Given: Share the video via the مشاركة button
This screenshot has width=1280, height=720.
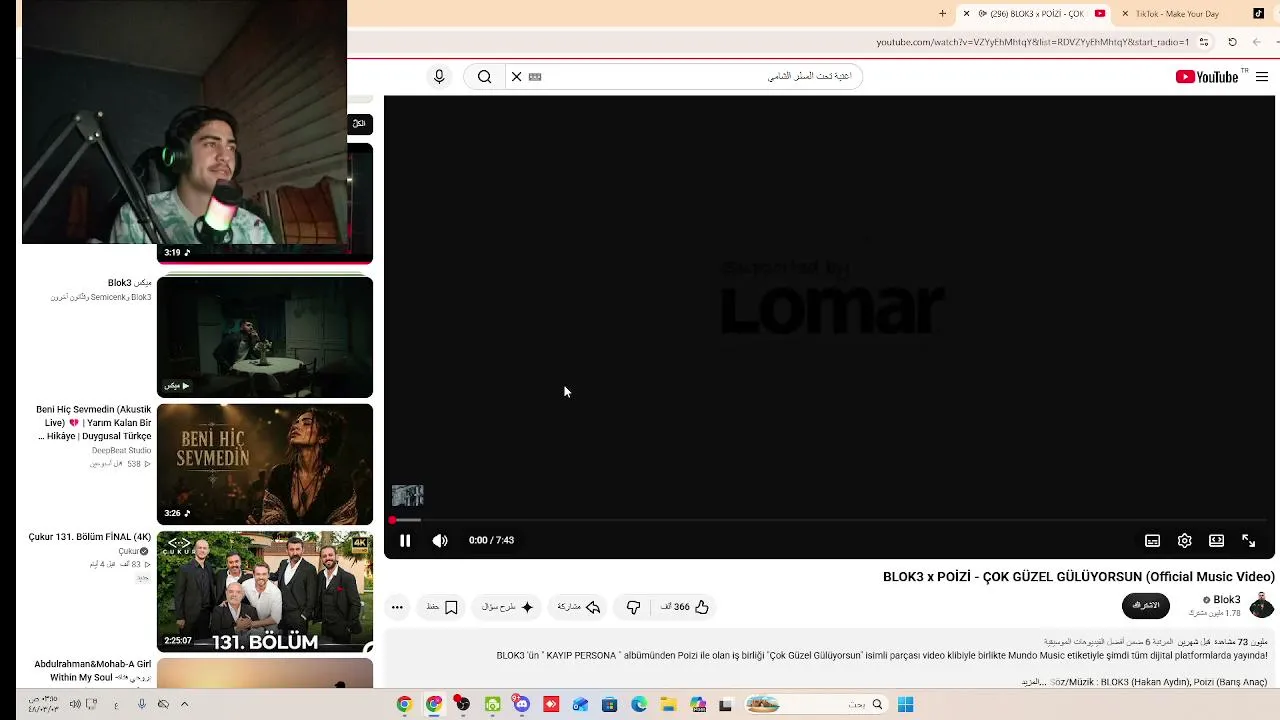Looking at the screenshot, I should point(579,607).
